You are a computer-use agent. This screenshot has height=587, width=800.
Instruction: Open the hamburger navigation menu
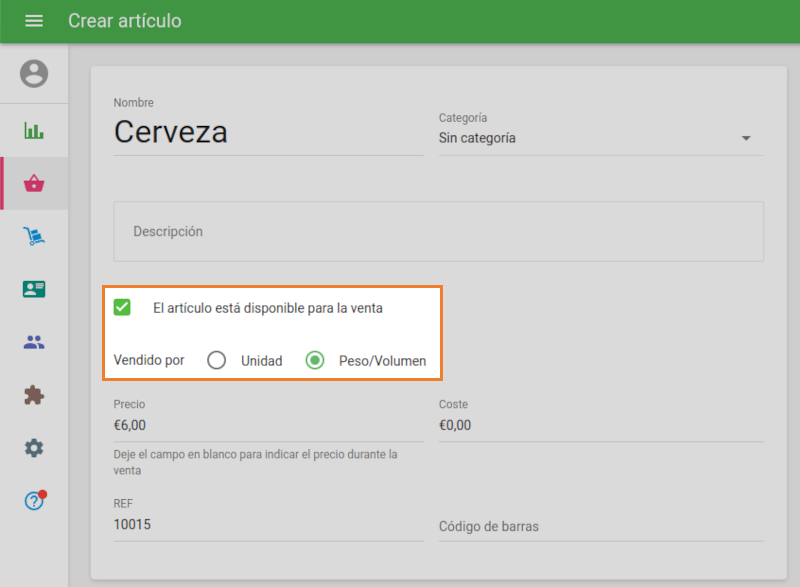point(34,21)
